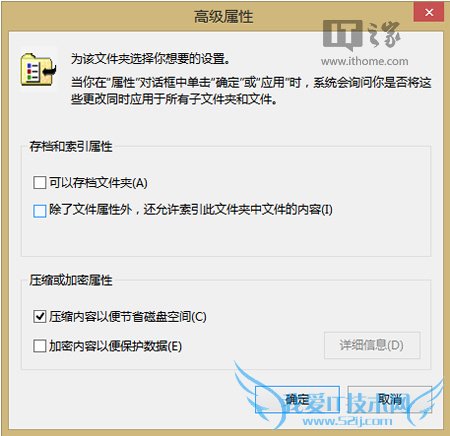The image size is (450, 436).
Task: Click the 存档和索引属性 group heading
Action: coord(71,146)
